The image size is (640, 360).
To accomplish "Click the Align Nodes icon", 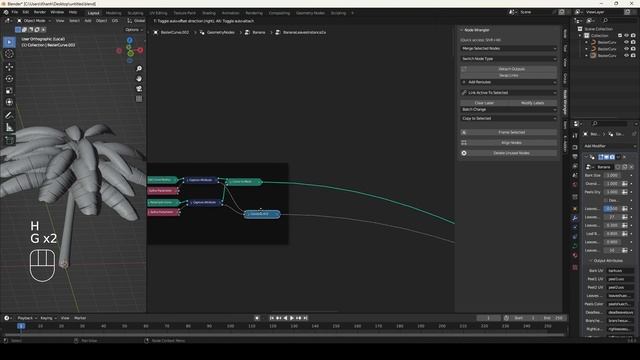I will pyautogui.click(x=464, y=143).
